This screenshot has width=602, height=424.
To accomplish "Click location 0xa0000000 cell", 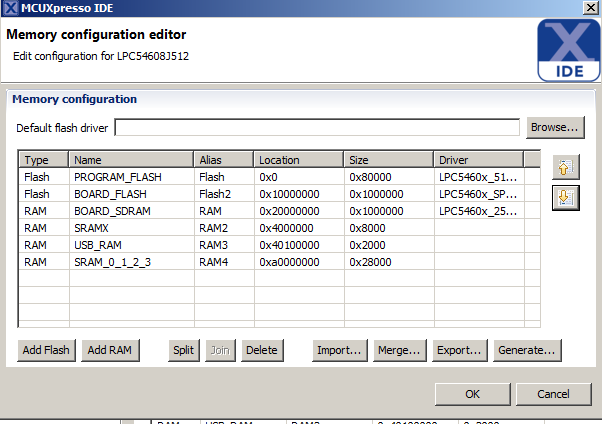I will [299, 262].
